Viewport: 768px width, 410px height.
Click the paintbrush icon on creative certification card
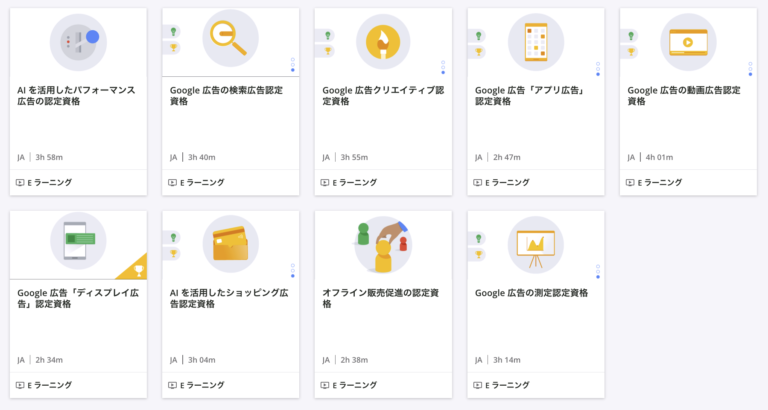383,40
